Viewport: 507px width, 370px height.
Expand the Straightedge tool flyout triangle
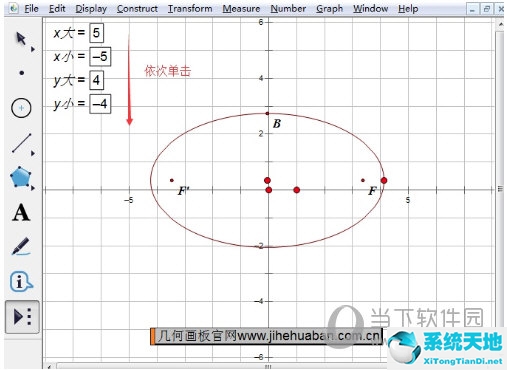click(33, 153)
